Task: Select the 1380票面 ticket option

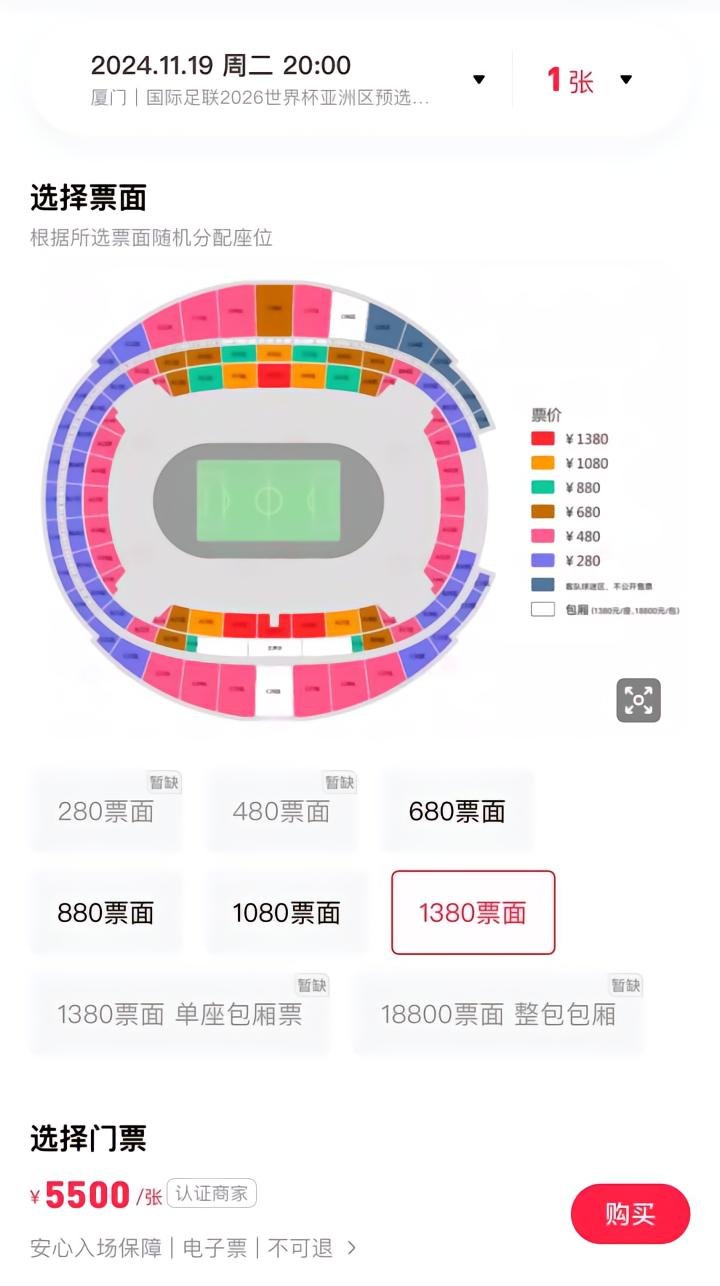Action: tap(472, 912)
